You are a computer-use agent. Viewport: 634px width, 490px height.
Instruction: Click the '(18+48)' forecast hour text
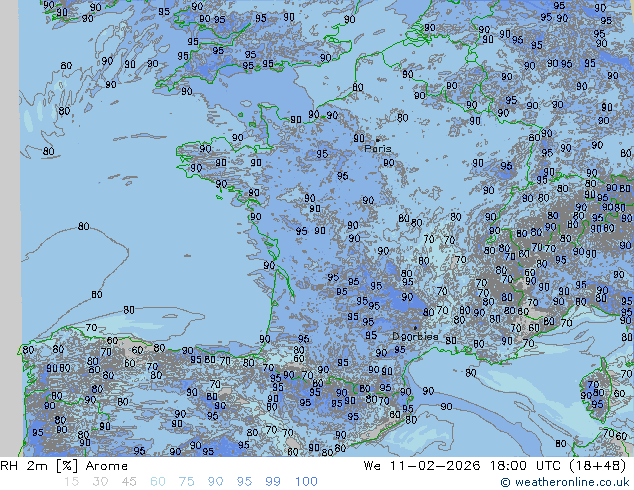(x=598, y=466)
